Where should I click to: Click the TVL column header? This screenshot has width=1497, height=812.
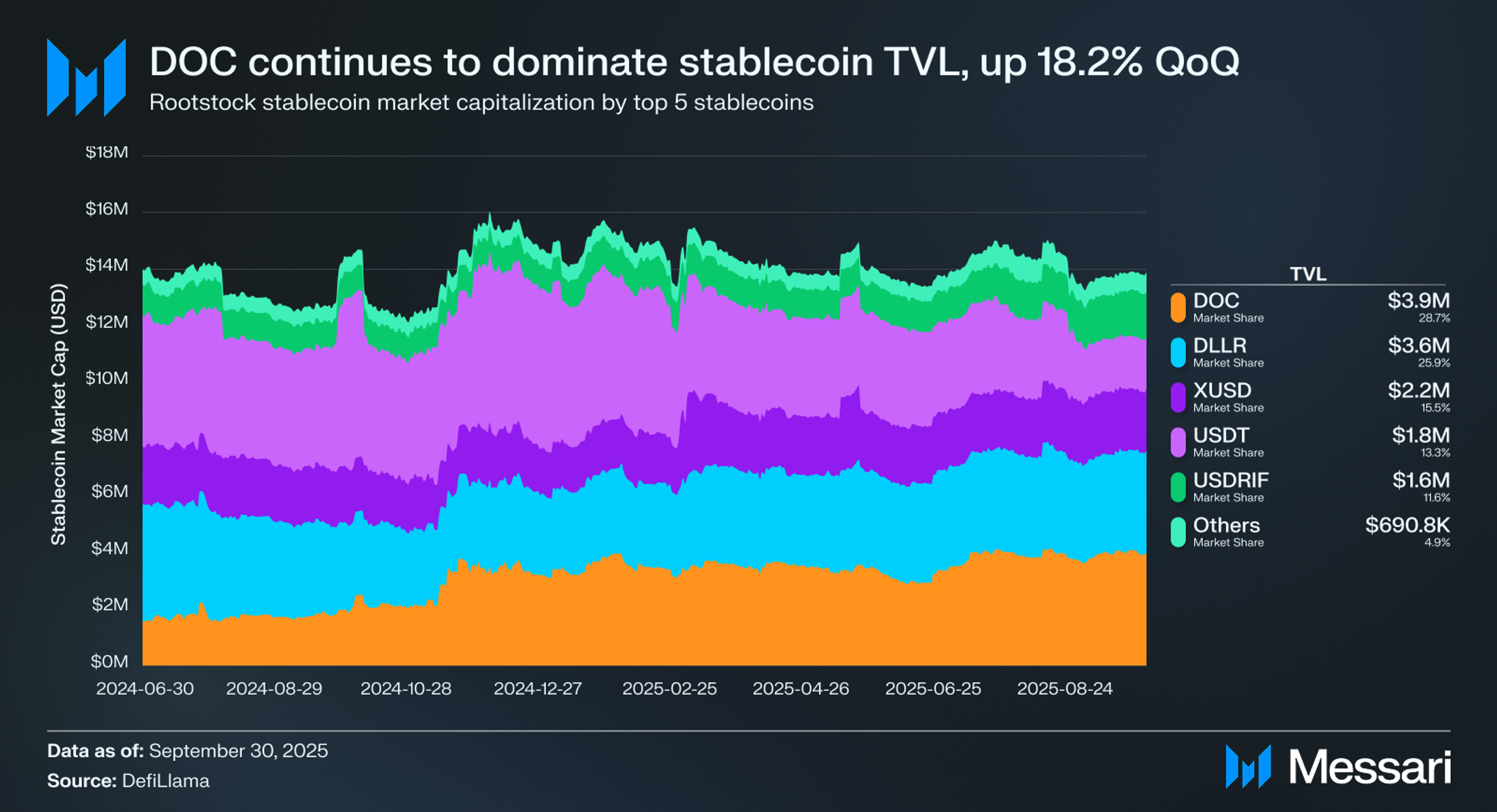1308,274
